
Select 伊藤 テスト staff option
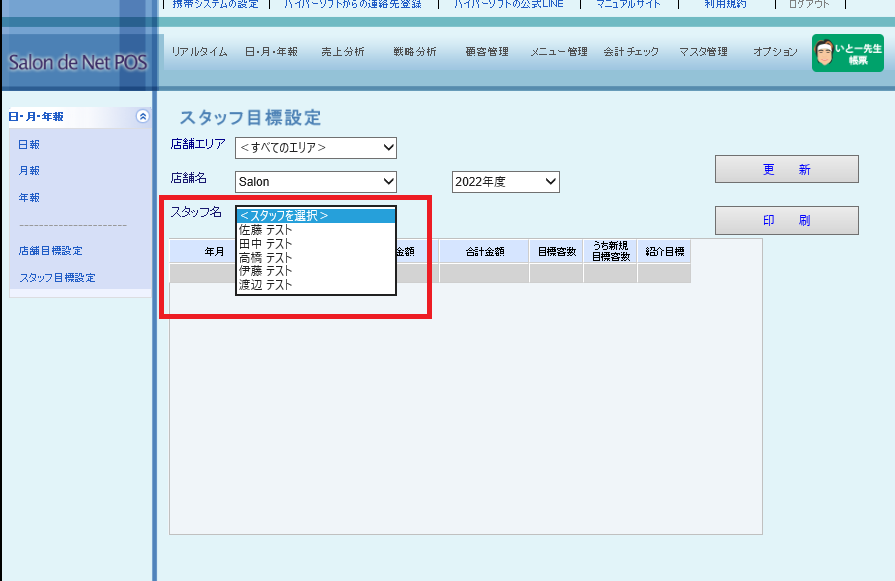point(266,271)
